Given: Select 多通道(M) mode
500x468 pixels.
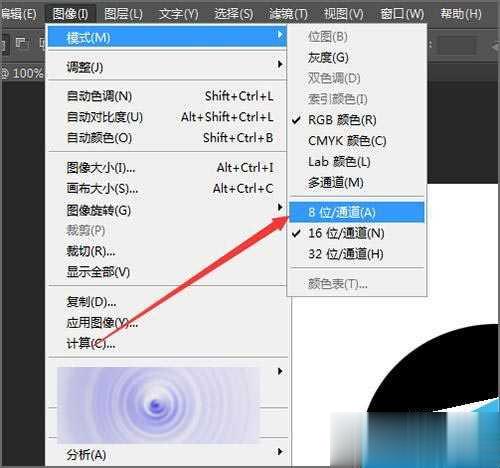Looking at the screenshot, I should 357,183.
